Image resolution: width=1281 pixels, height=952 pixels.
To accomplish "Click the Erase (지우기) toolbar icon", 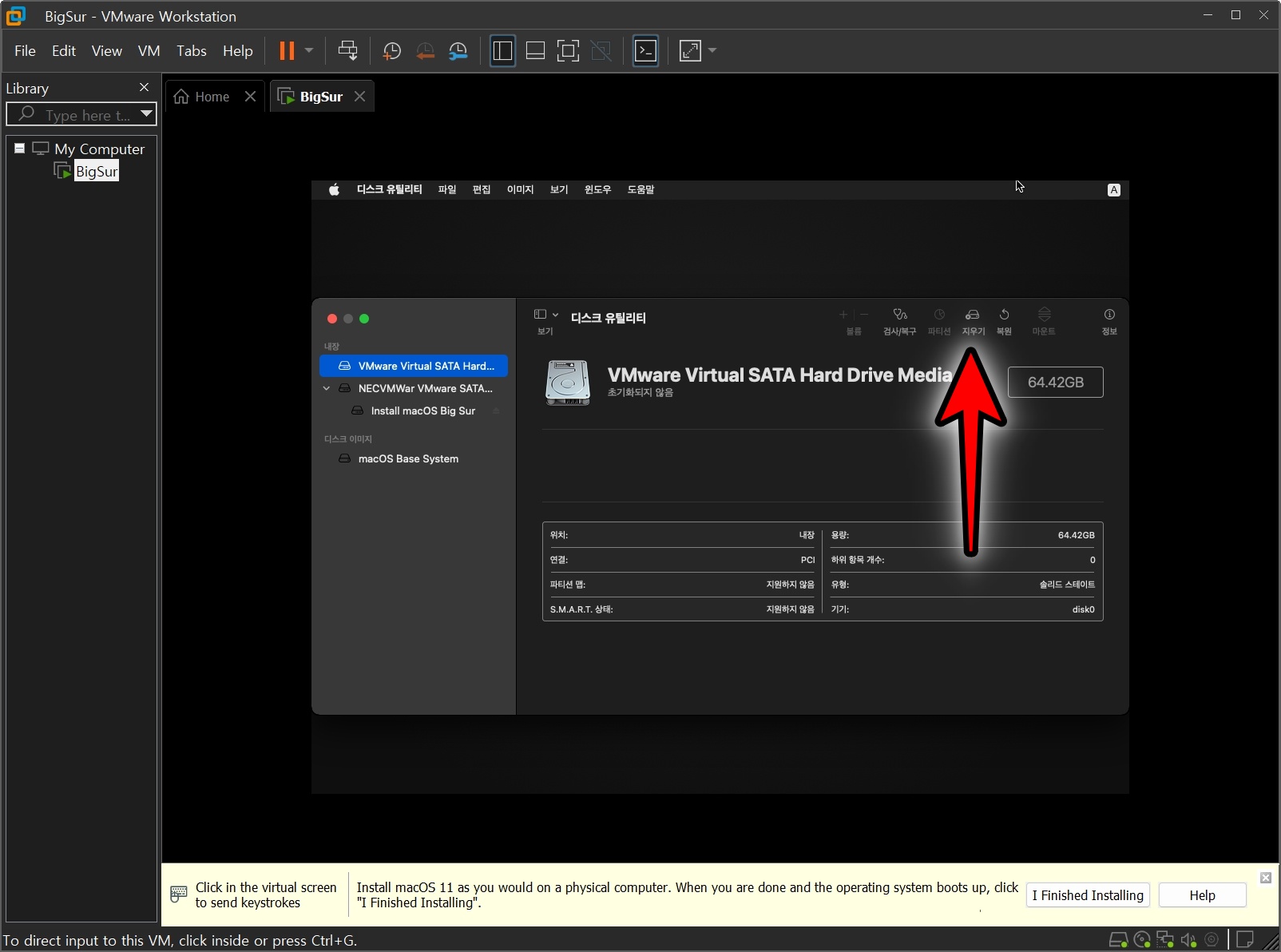I will click(x=972, y=315).
